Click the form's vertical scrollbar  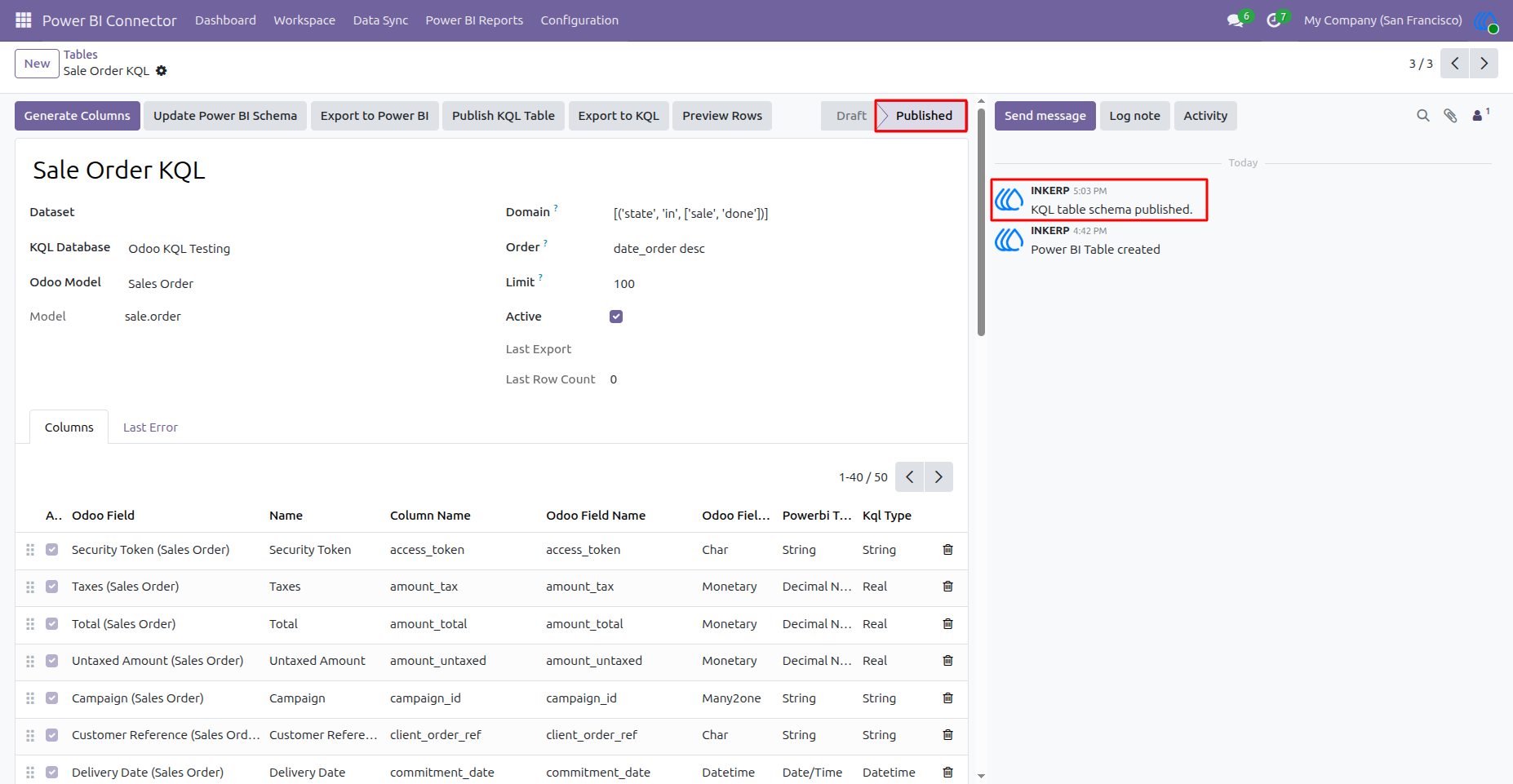pos(981,220)
